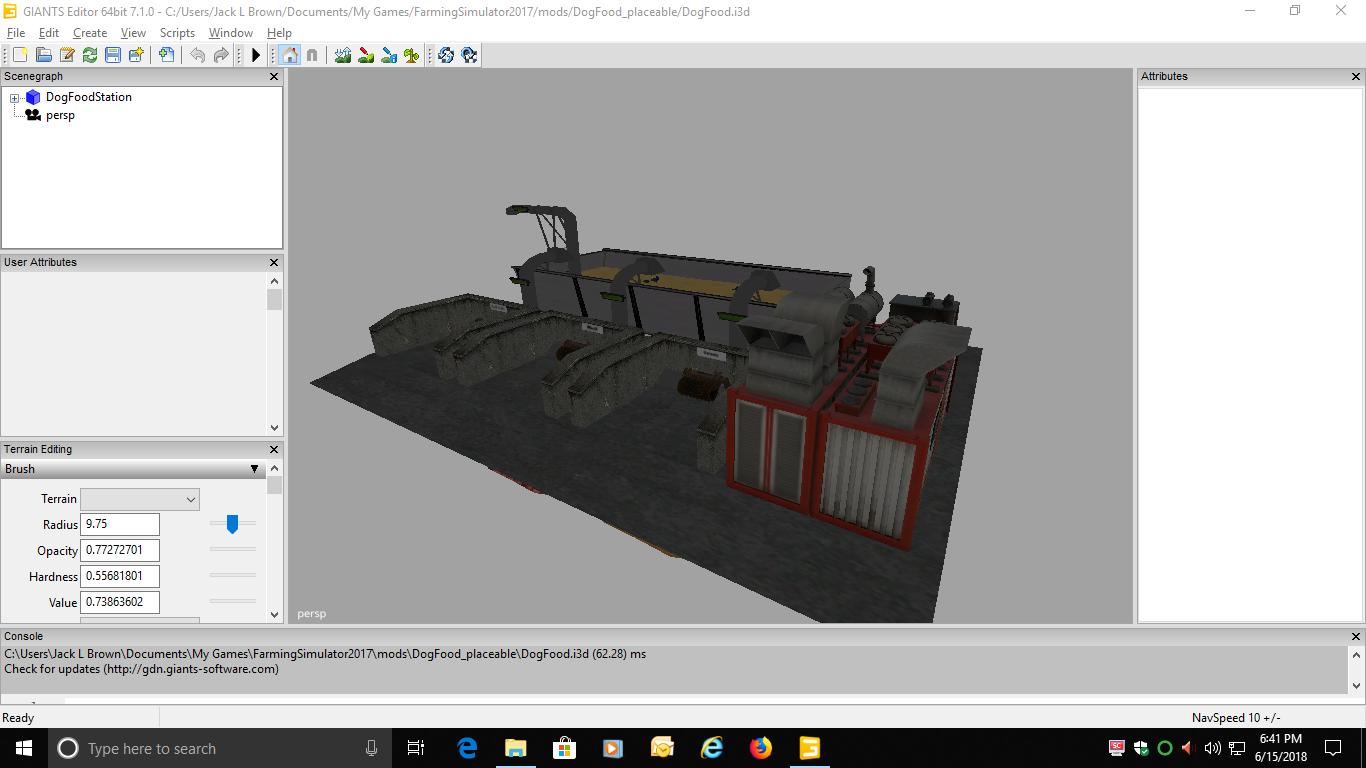Screen dimensions: 1366x768
Task: Select the terrain foliage paint icon
Action: tap(411, 55)
